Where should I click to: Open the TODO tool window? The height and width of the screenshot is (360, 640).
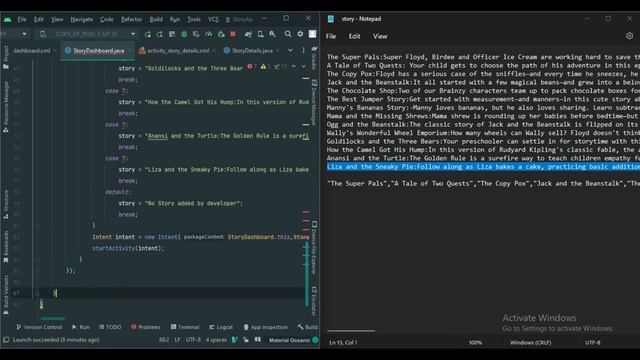tap(110, 327)
